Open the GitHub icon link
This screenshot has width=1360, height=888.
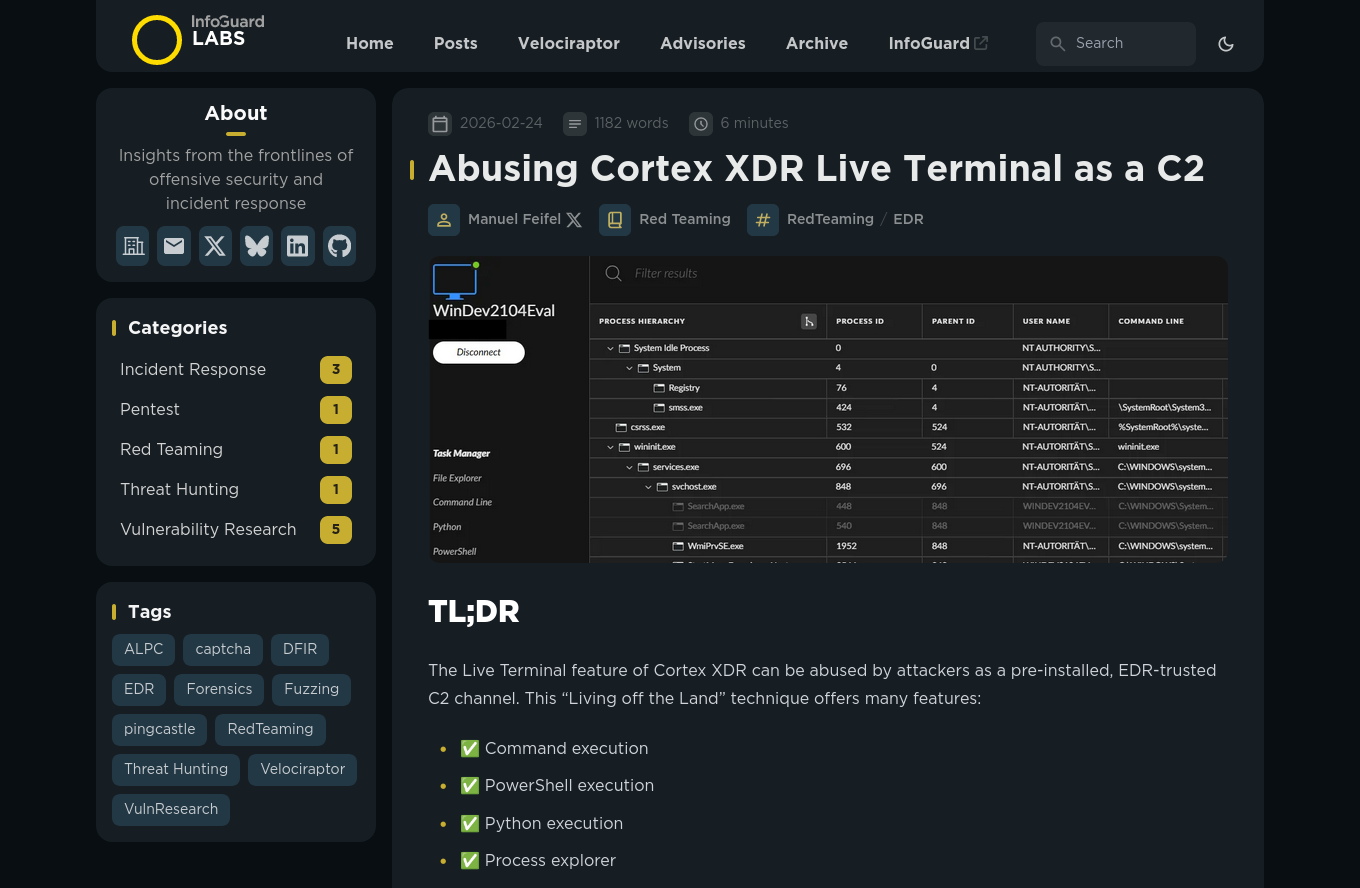tap(339, 246)
